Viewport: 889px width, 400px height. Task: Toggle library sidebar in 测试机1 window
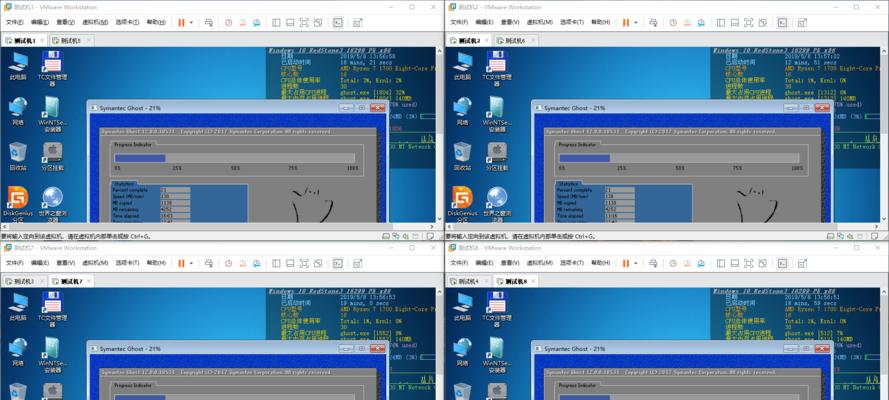pos(276,23)
